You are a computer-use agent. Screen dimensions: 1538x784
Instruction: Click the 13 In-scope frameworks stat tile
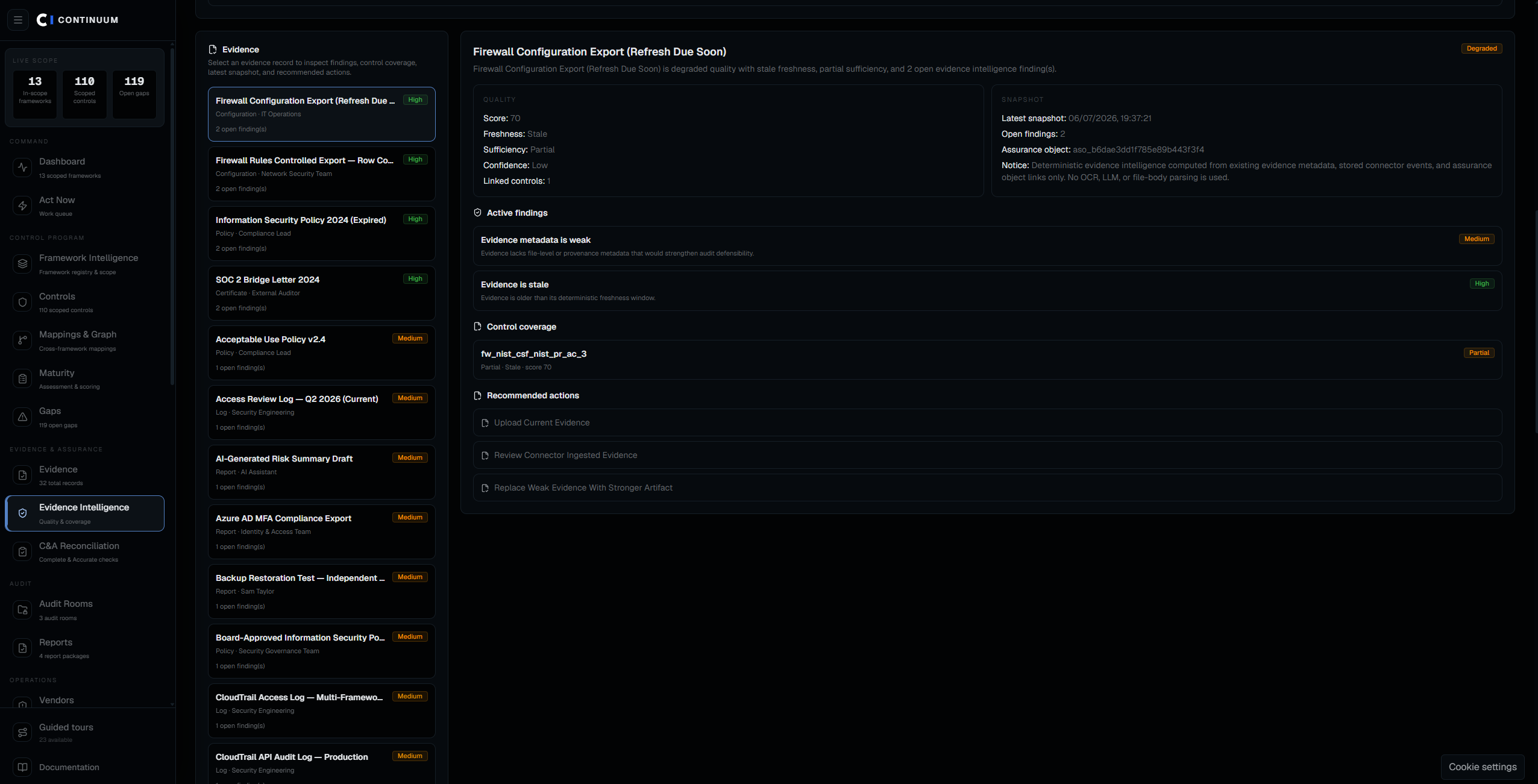click(x=35, y=94)
